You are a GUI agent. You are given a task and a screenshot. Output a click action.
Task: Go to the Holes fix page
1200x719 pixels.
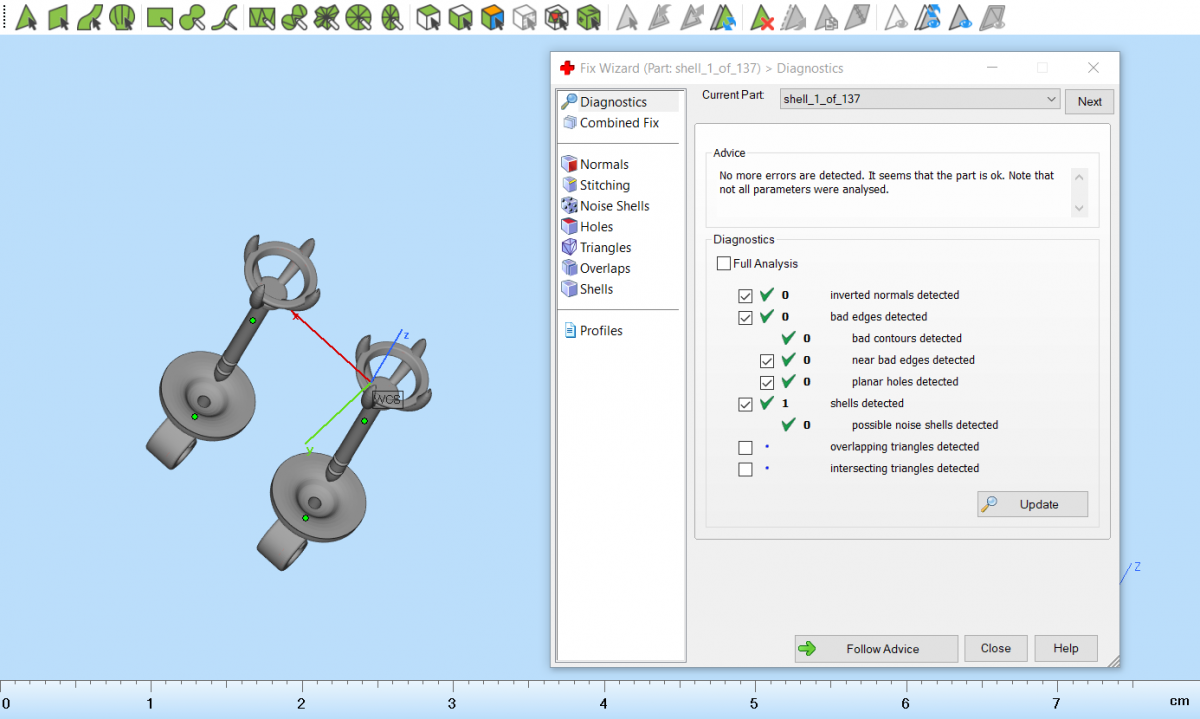(596, 227)
